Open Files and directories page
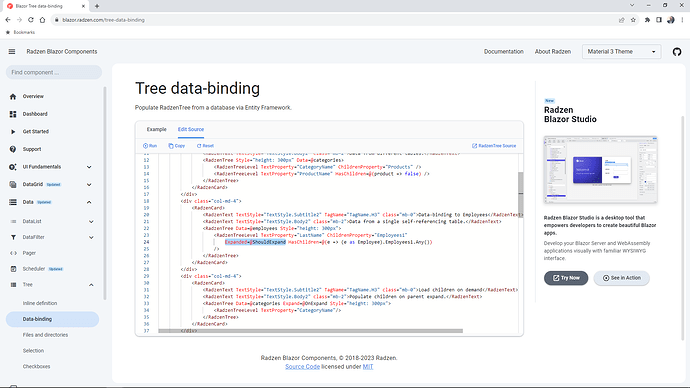This screenshot has height=388, width=690. (45, 335)
